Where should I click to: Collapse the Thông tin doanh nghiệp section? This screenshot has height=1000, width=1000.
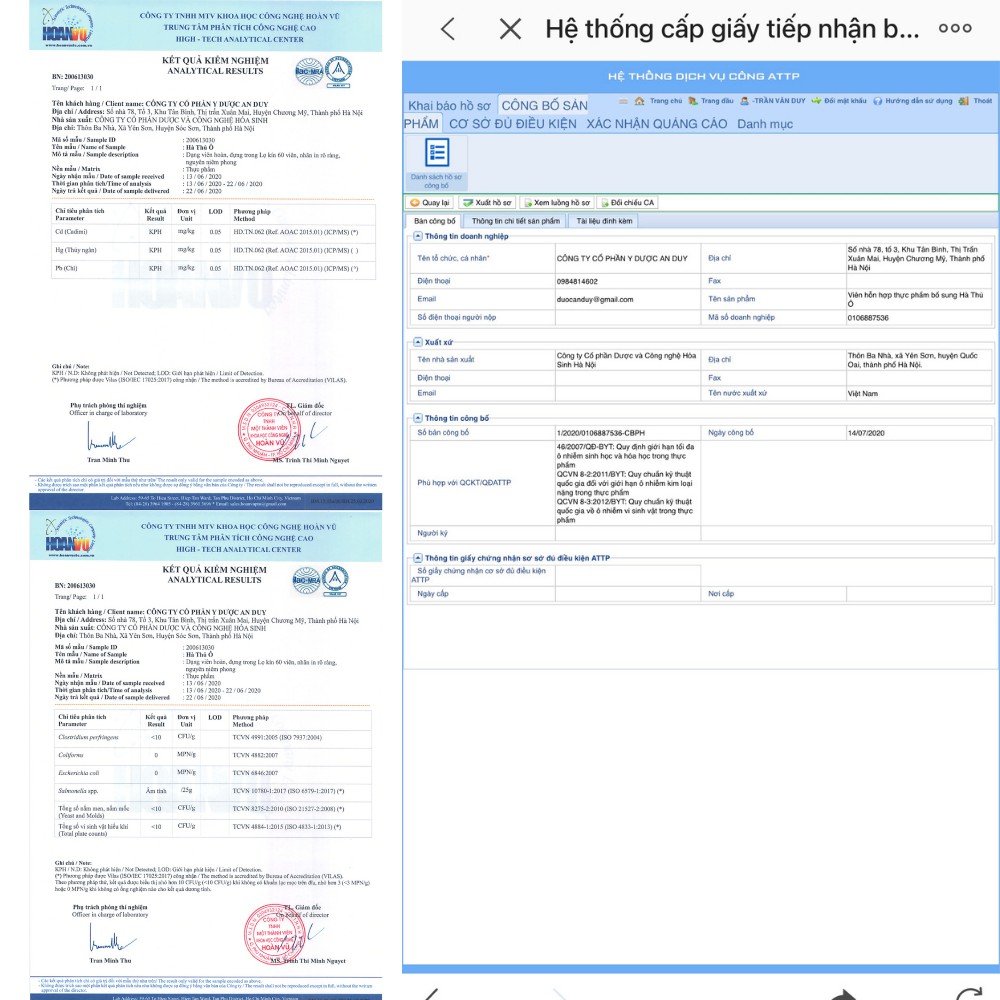(x=417, y=236)
